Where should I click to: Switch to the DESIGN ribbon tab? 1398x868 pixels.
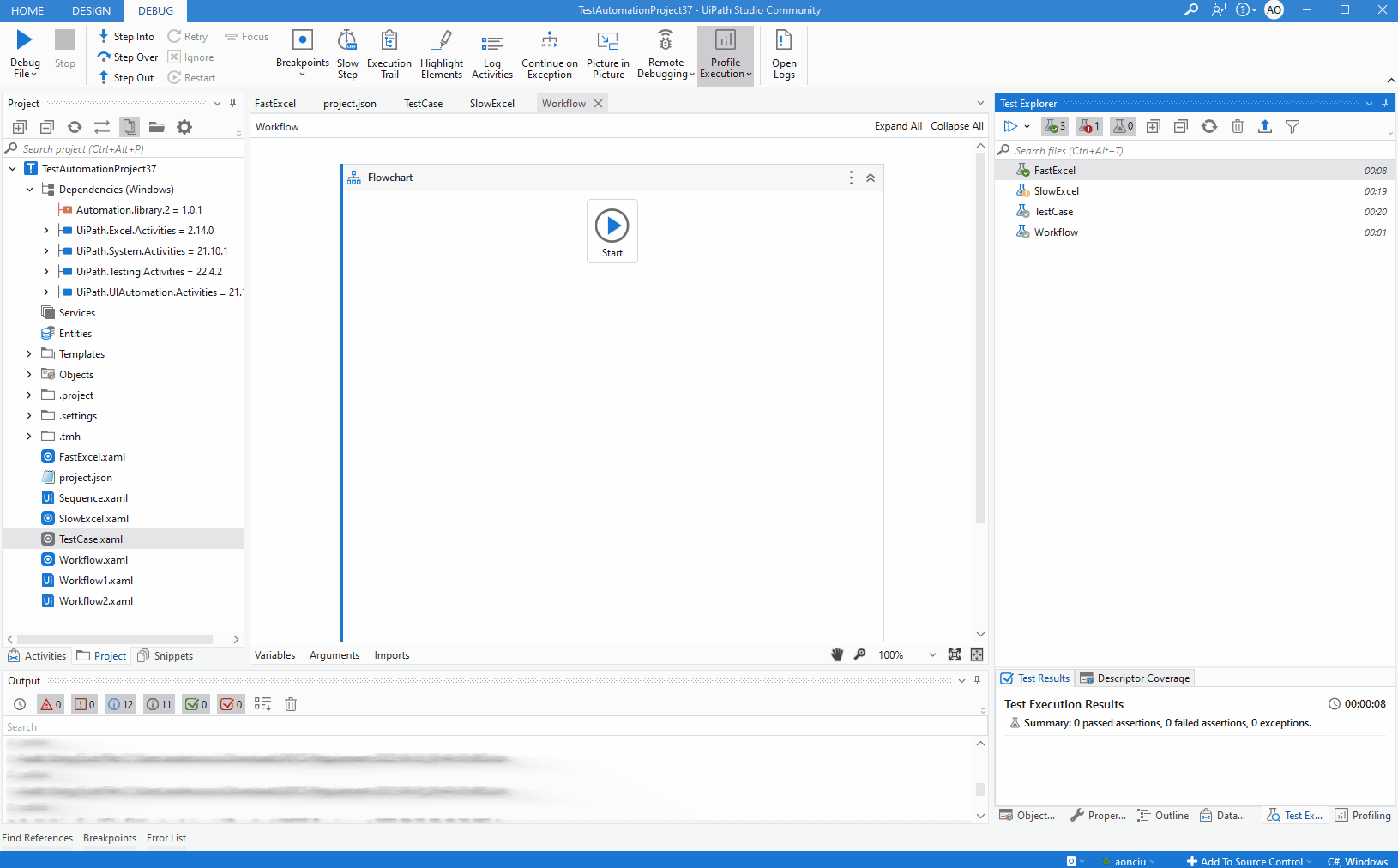point(91,10)
